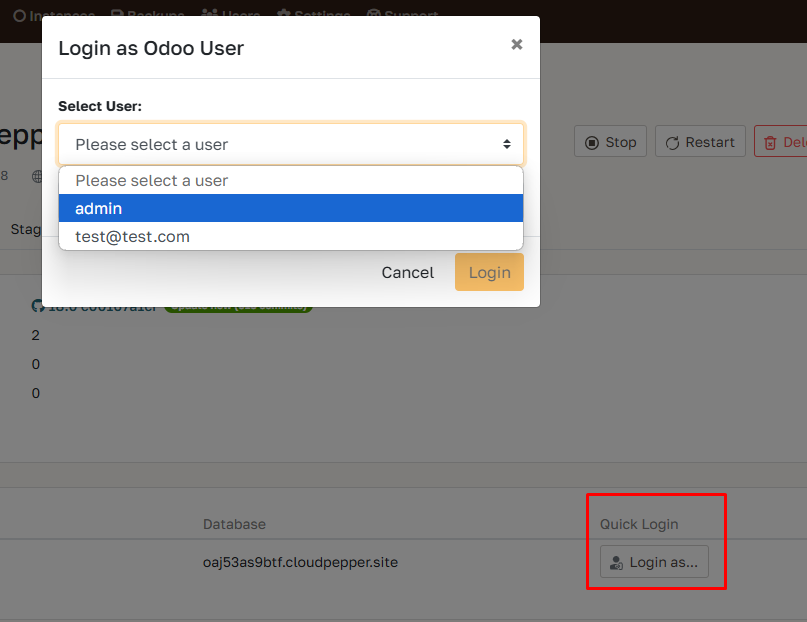
Task: Click the globe icon near the instance name
Action: tap(37, 176)
